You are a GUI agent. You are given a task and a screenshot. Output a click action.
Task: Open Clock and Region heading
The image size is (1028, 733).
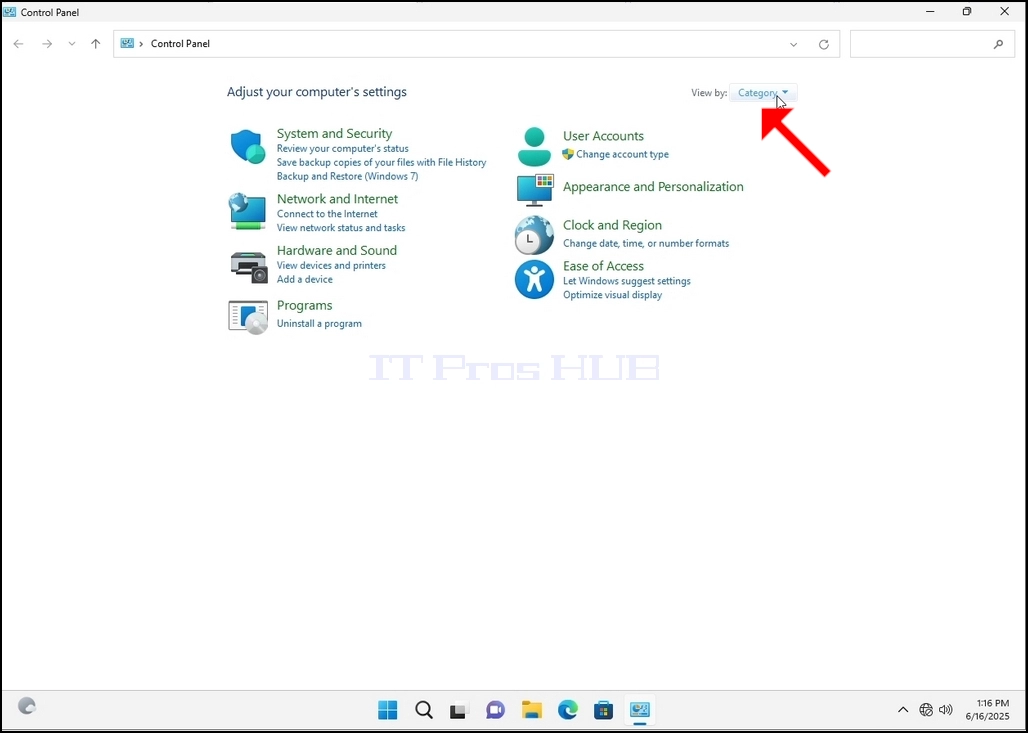tap(612, 225)
